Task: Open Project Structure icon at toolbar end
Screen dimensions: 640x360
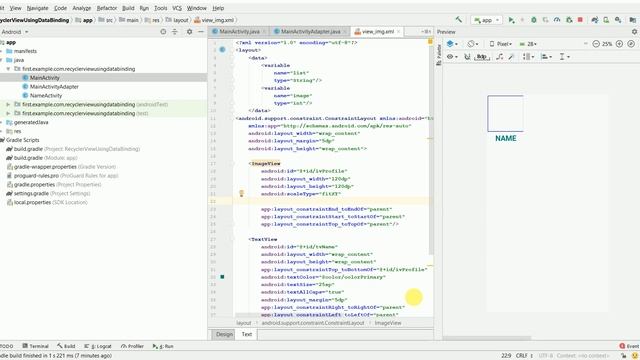Action: click(633, 20)
